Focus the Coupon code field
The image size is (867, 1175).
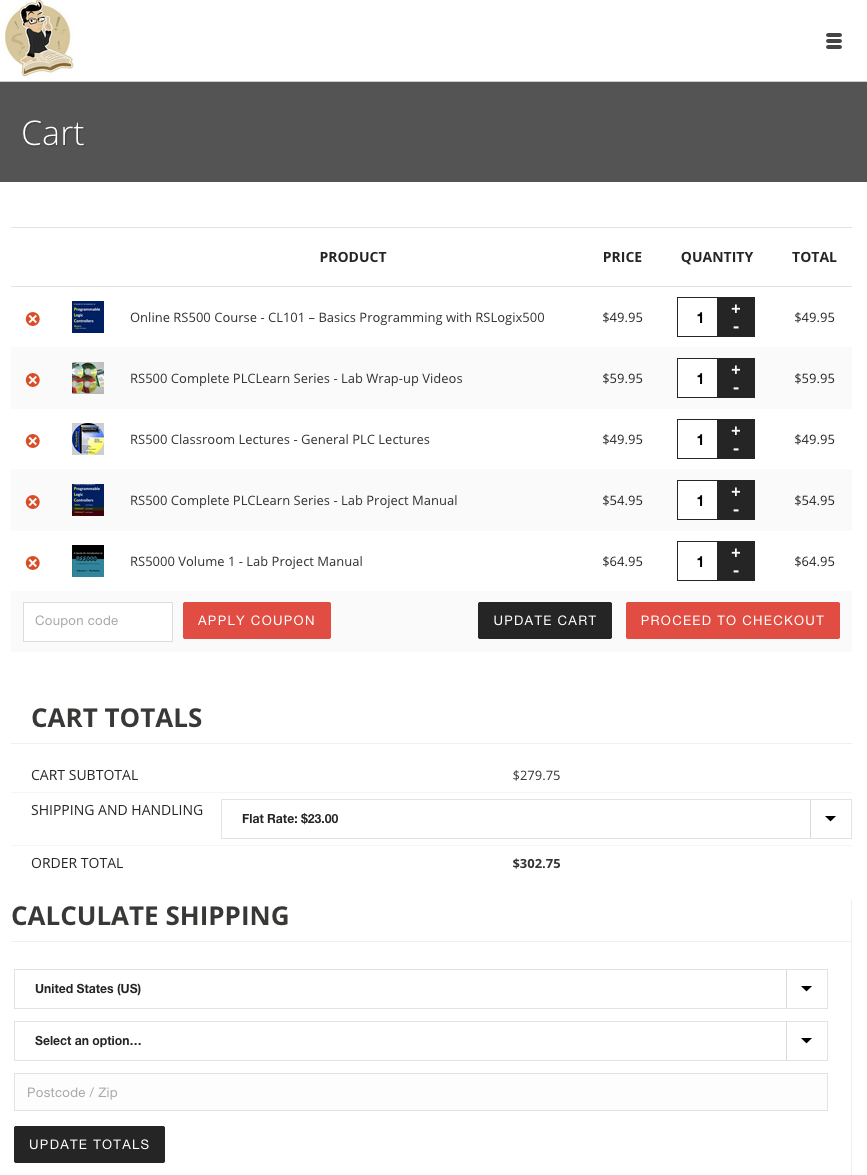98,621
